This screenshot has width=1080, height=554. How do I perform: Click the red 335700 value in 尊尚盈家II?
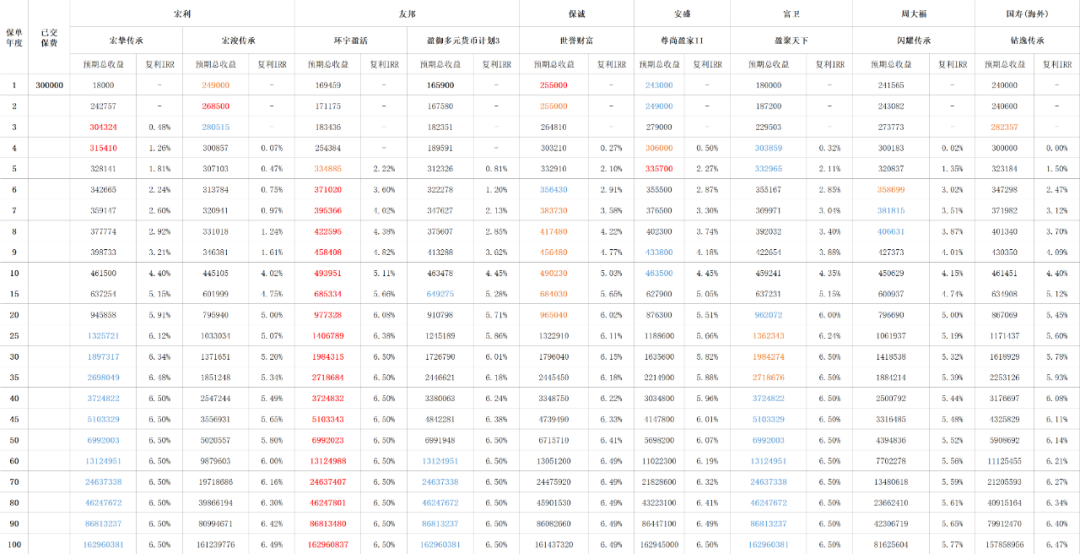[659, 169]
